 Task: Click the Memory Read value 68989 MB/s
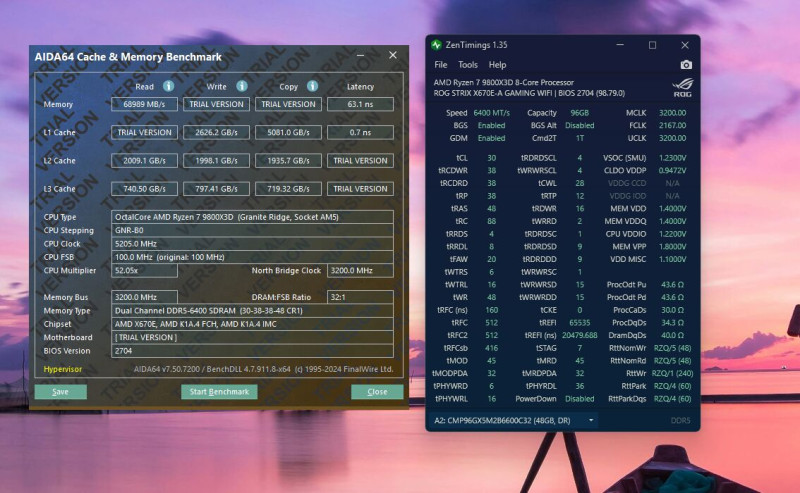[x=144, y=104]
